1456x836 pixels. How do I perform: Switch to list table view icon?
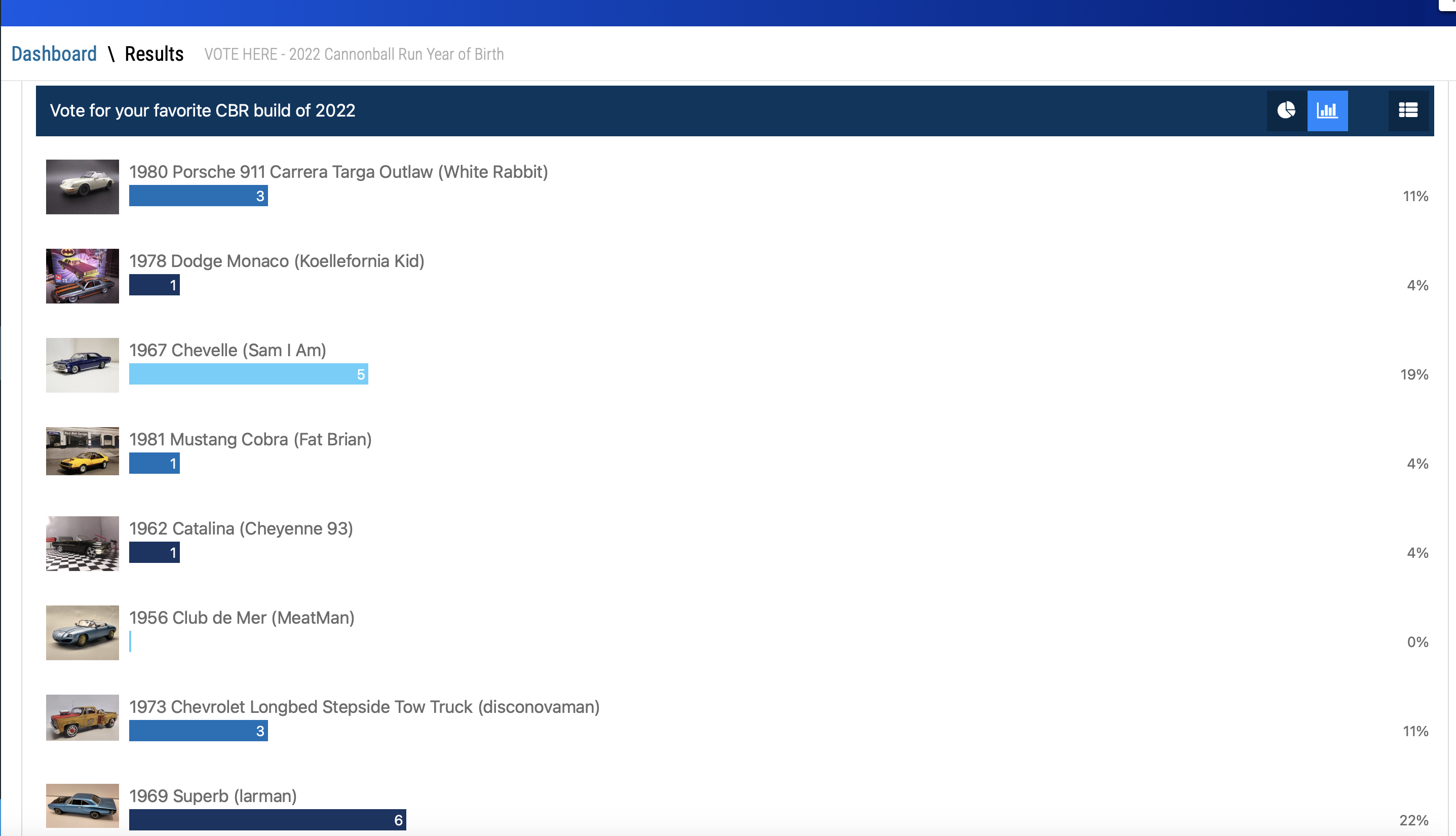pyautogui.click(x=1408, y=110)
